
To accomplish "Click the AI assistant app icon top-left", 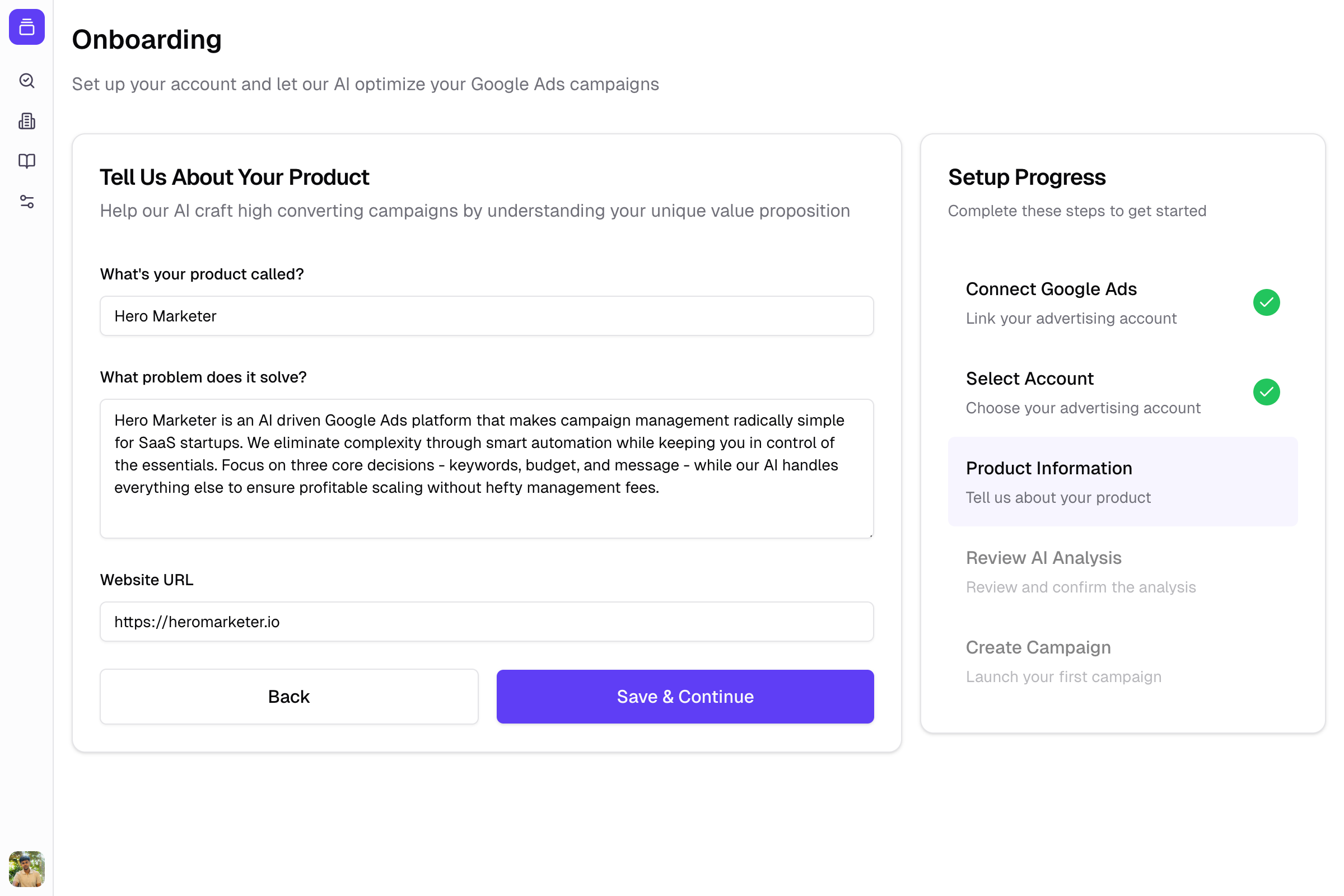I will tap(27, 27).
